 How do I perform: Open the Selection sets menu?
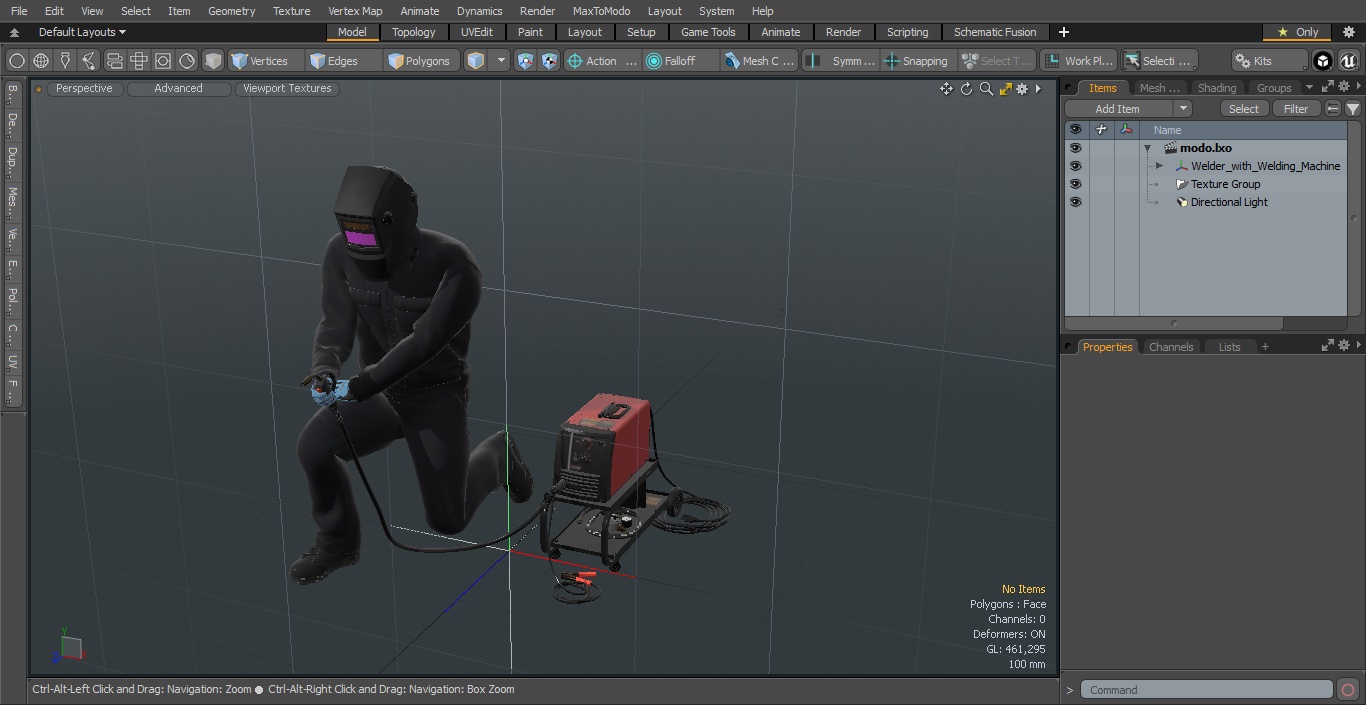tap(1158, 61)
